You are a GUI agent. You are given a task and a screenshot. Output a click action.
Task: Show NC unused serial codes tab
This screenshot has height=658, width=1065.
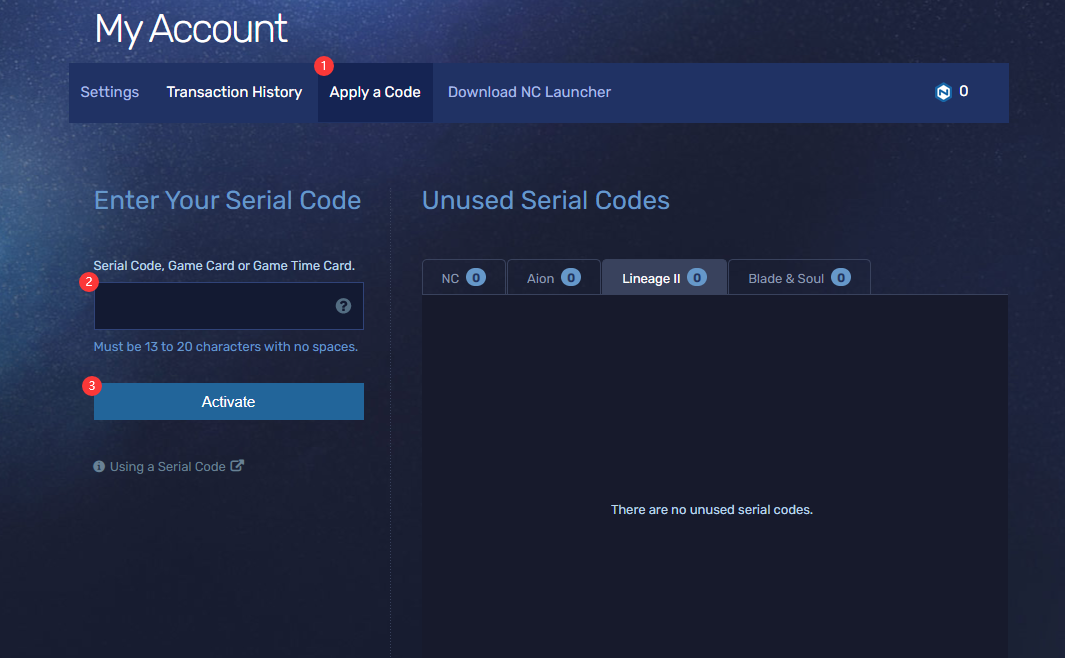click(464, 278)
